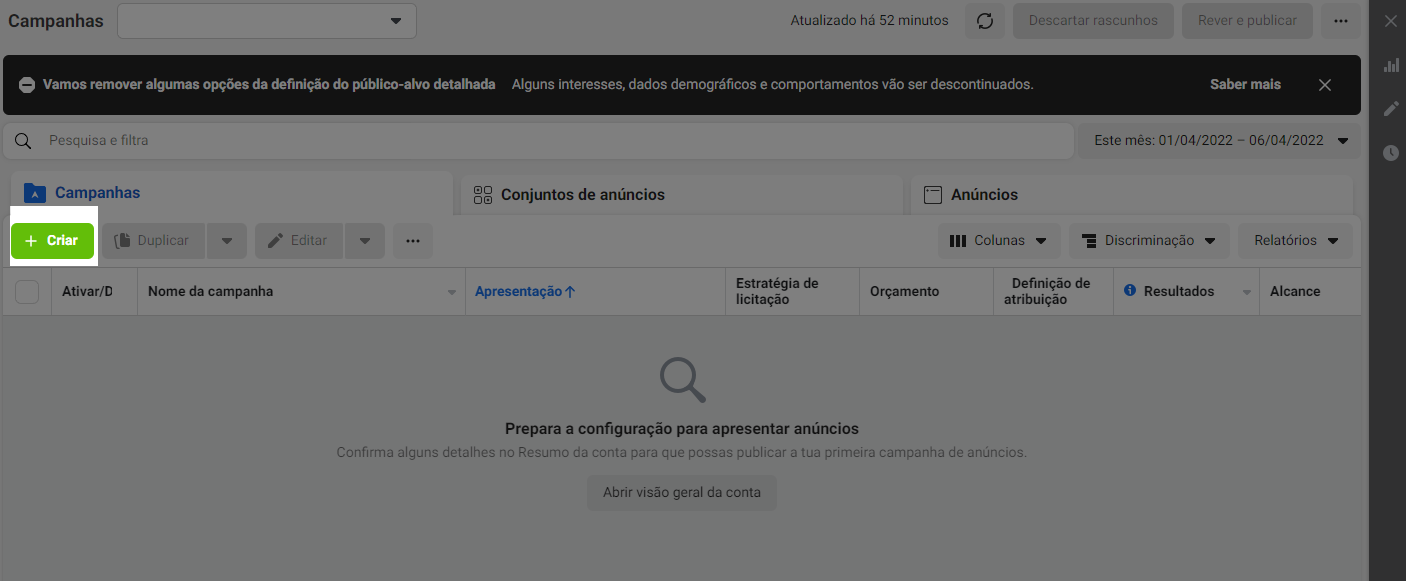
Task: Click the Rever e publicar button
Action: [1247, 21]
